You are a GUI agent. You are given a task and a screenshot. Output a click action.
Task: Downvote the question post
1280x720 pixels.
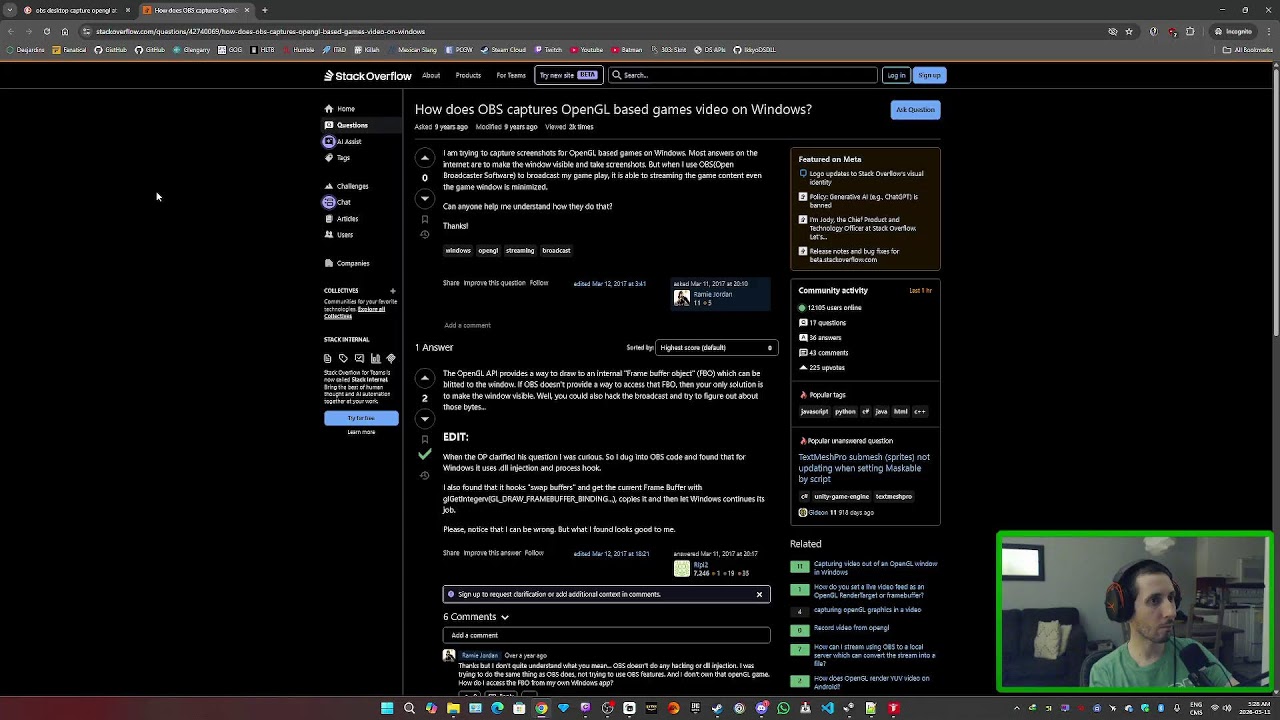click(424, 198)
